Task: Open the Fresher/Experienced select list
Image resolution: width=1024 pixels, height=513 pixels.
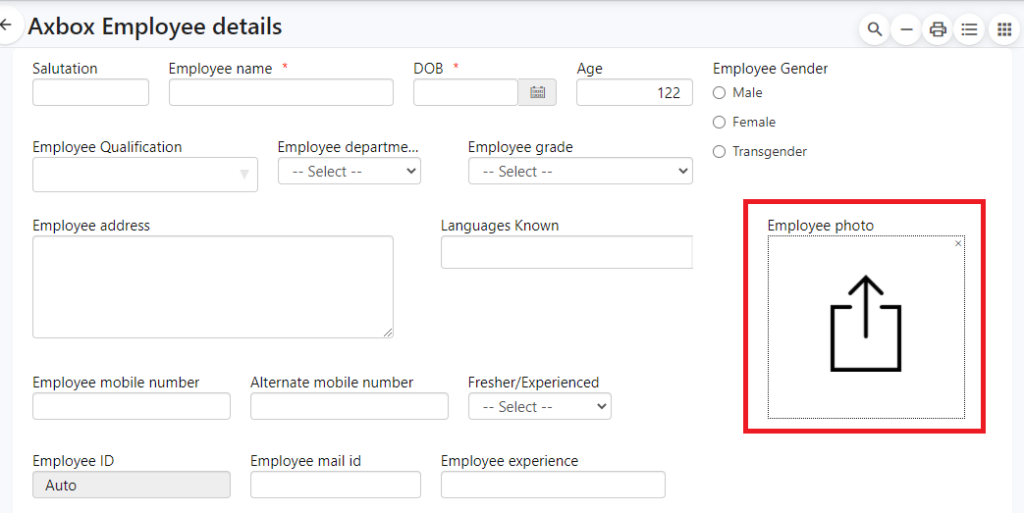Action: 539,407
